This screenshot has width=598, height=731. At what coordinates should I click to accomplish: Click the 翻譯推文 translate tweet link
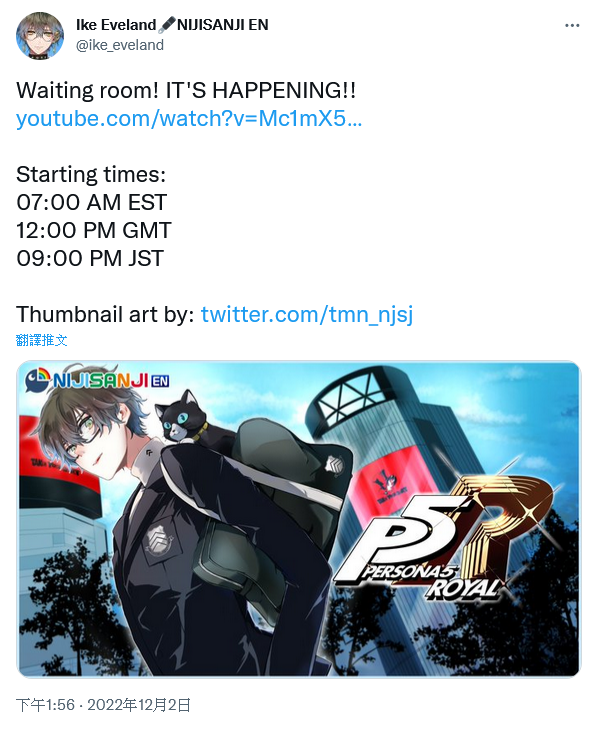click(x=41, y=340)
